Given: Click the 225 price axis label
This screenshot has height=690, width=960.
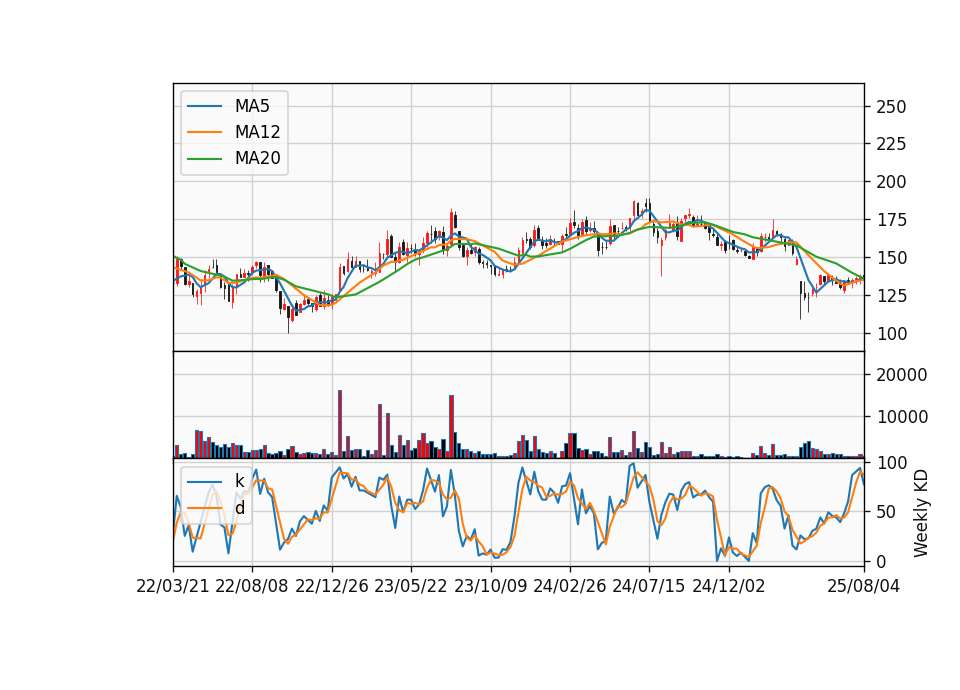Looking at the screenshot, I should coord(891,144).
